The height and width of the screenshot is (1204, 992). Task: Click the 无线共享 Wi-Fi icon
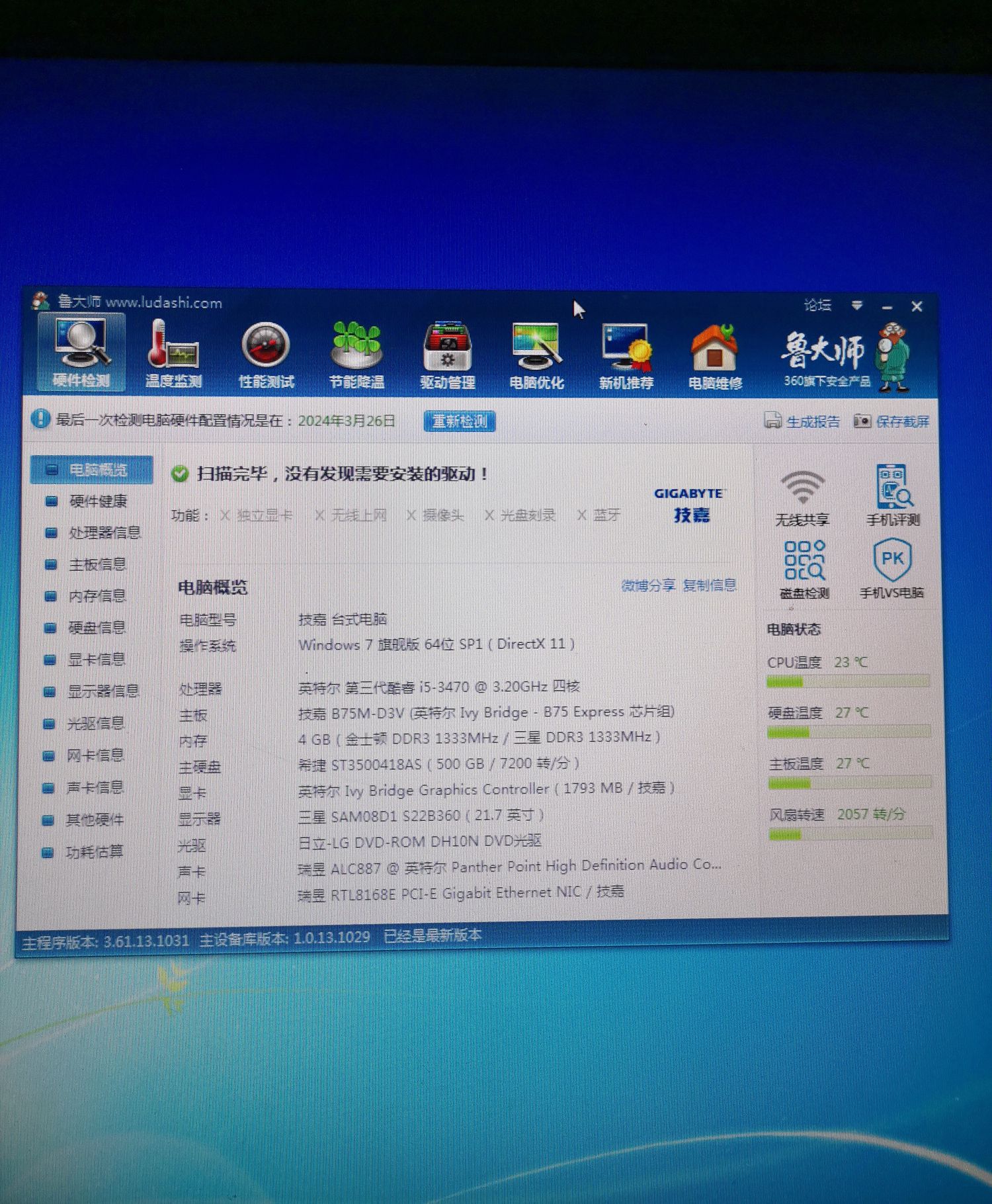coord(802,498)
